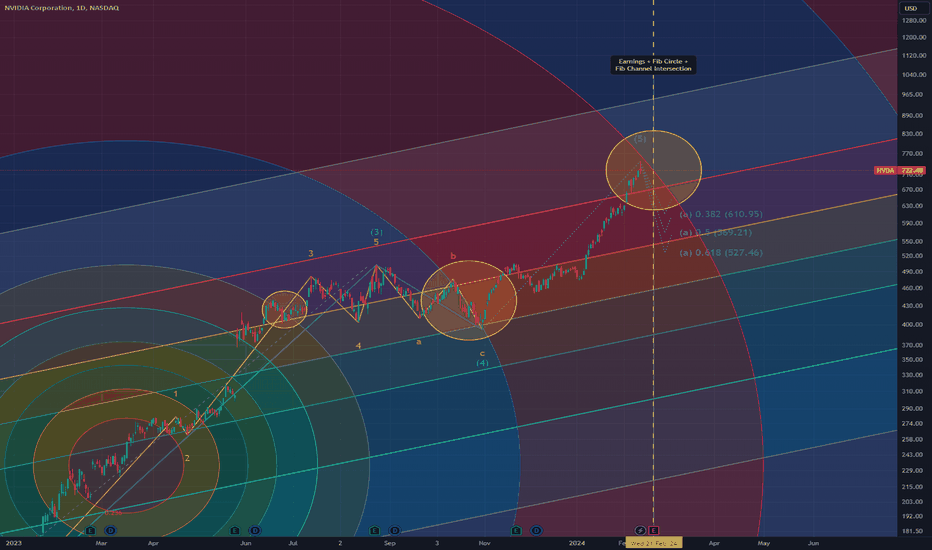Select the large ellipse around wave (5)
The image size is (932, 550).
pyautogui.click(x=654, y=170)
